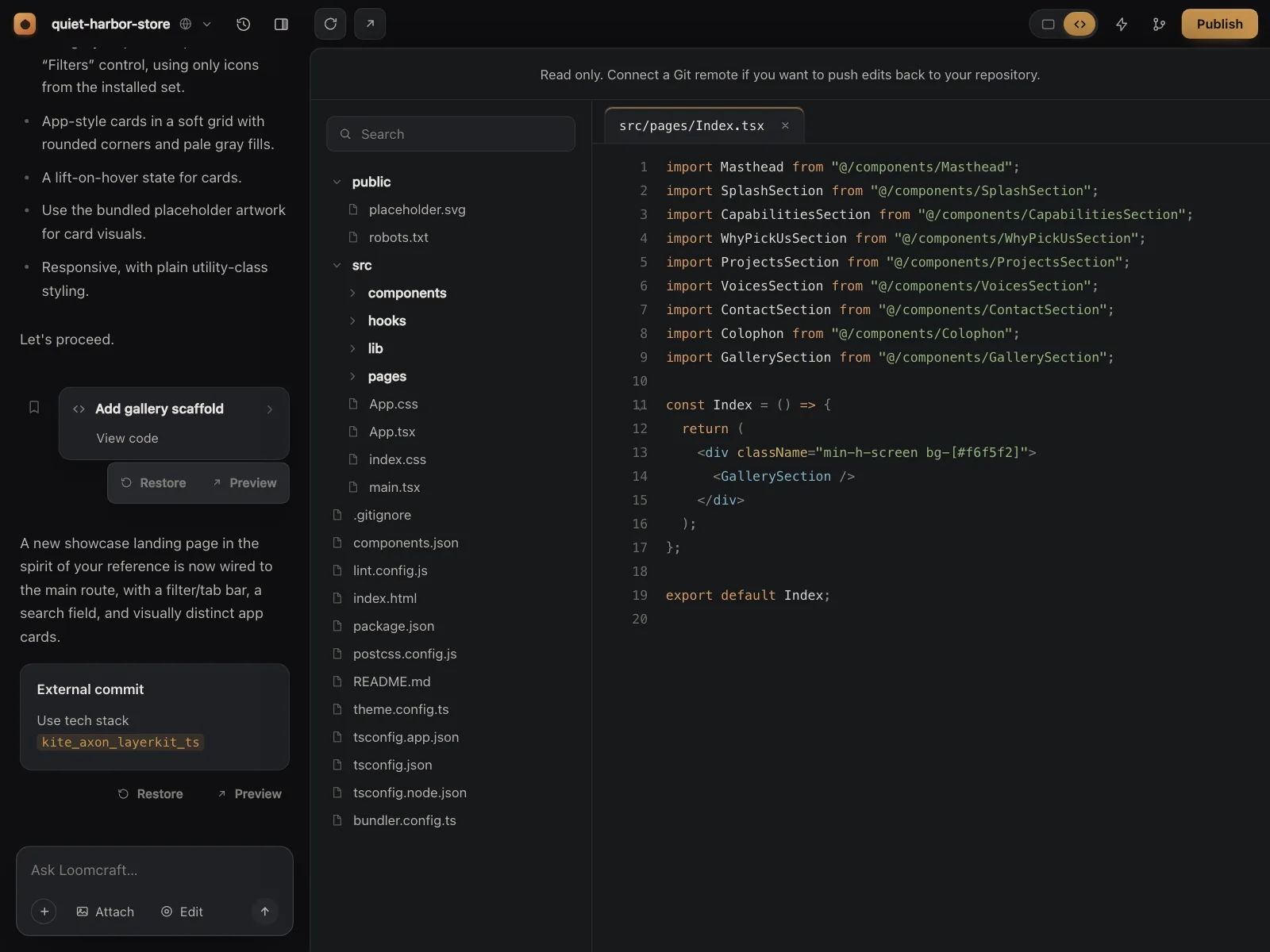The height and width of the screenshot is (952, 1270).
Task: Click the Attach image button
Action: (106, 912)
